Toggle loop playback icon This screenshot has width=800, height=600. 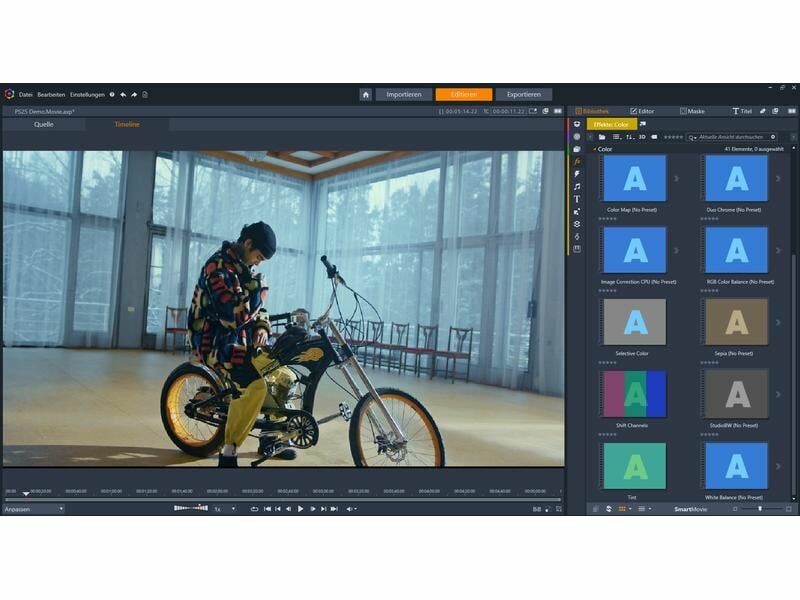pos(254,509)
